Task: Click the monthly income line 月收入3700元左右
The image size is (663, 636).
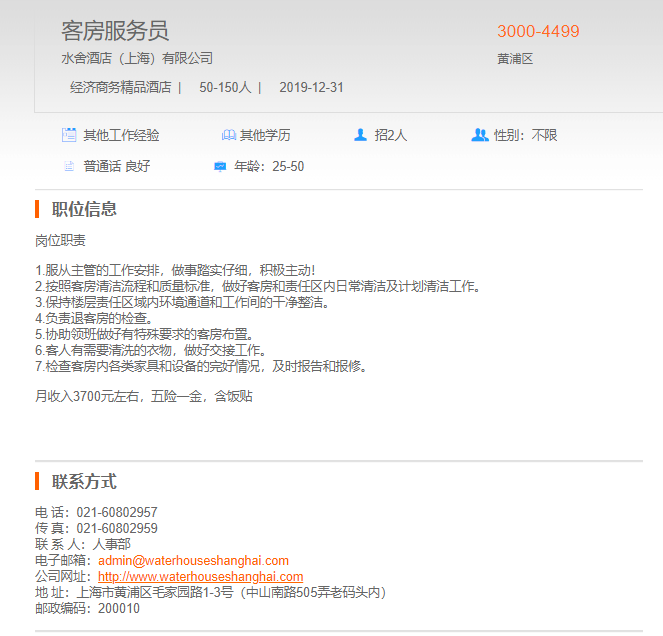Action: pyautogui.click(x=143, y=396)
